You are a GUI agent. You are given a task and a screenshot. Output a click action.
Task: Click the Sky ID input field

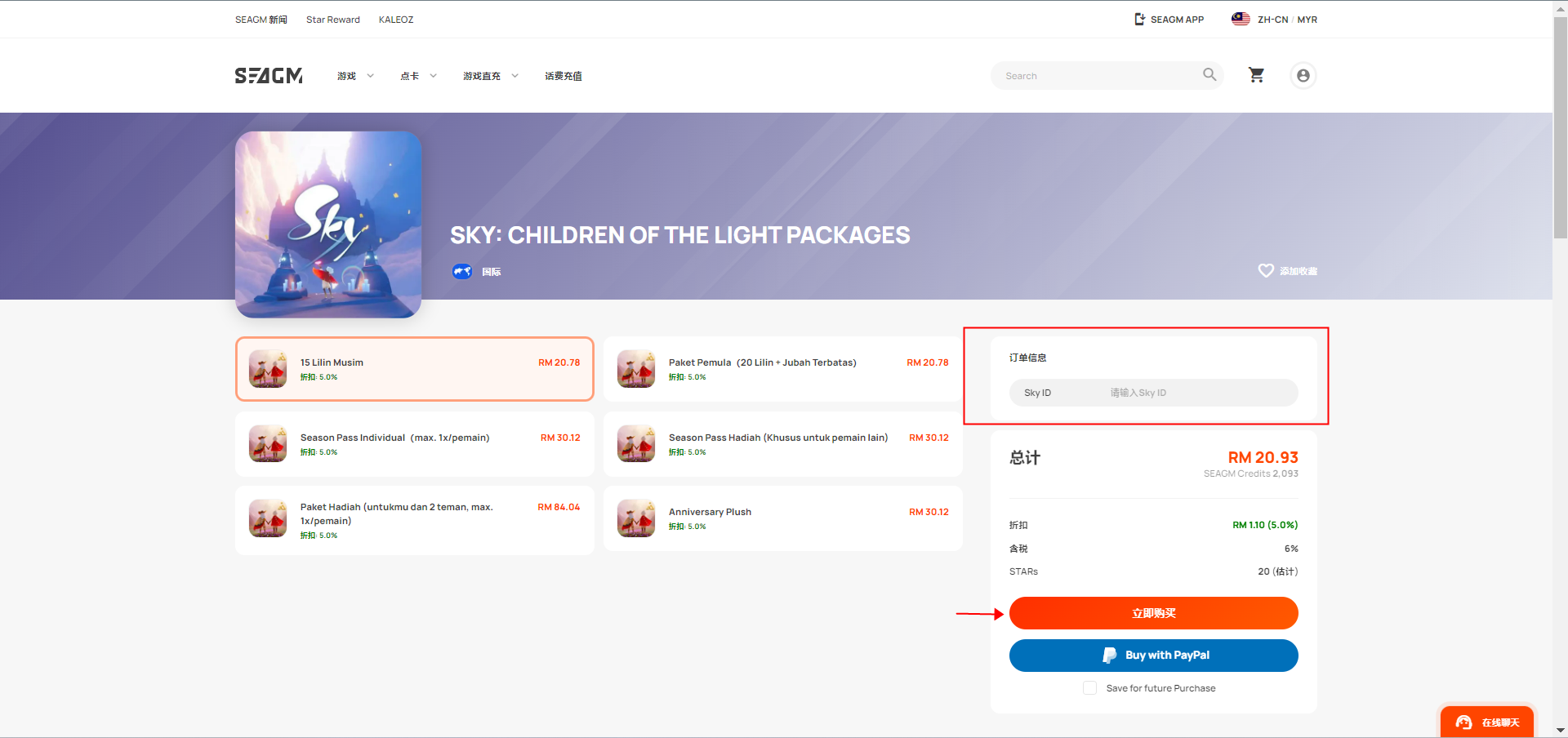1153,393
